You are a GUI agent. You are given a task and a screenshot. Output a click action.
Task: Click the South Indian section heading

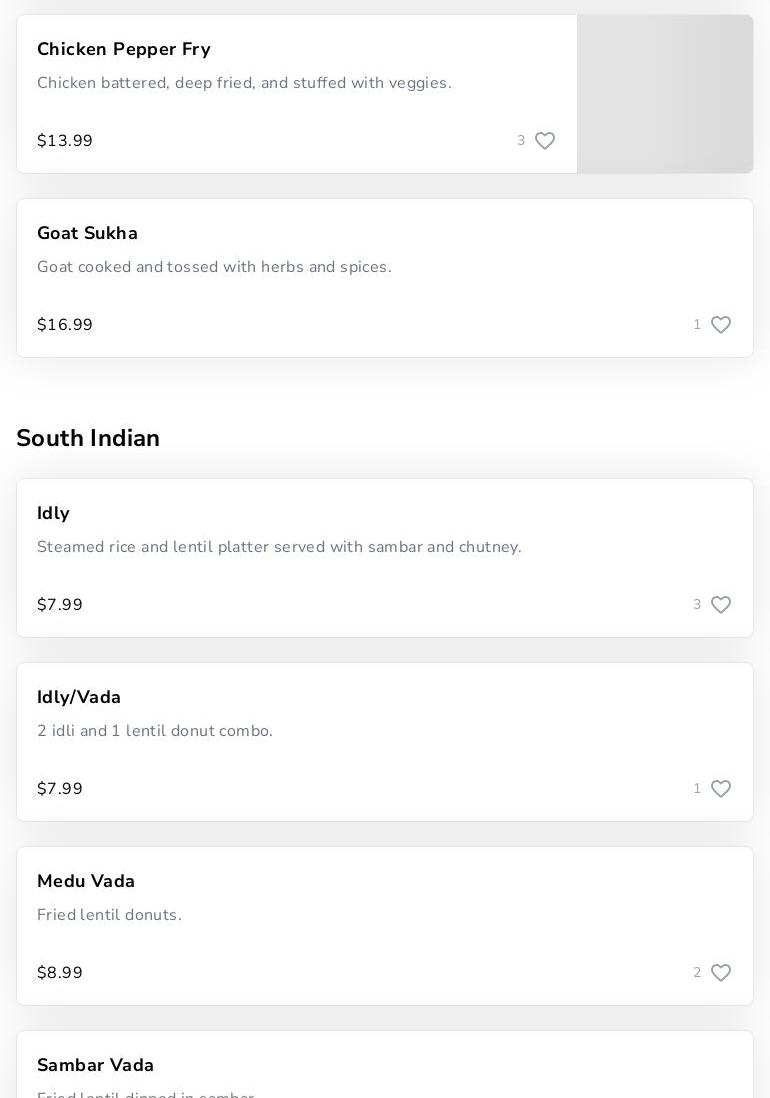pyautogui.click(x=88, y=438)
